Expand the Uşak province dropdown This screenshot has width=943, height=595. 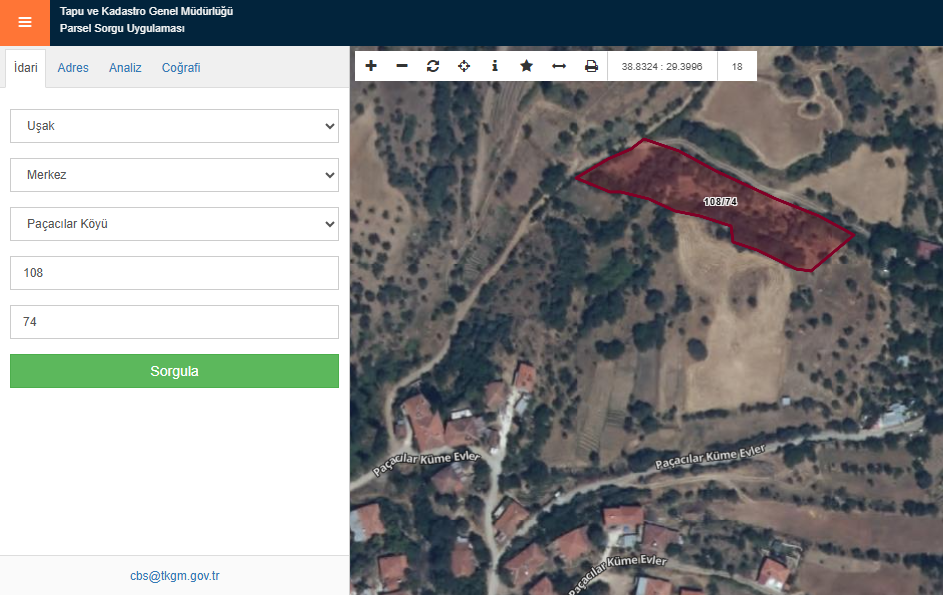pyautogui.click(x=174, y=126)
